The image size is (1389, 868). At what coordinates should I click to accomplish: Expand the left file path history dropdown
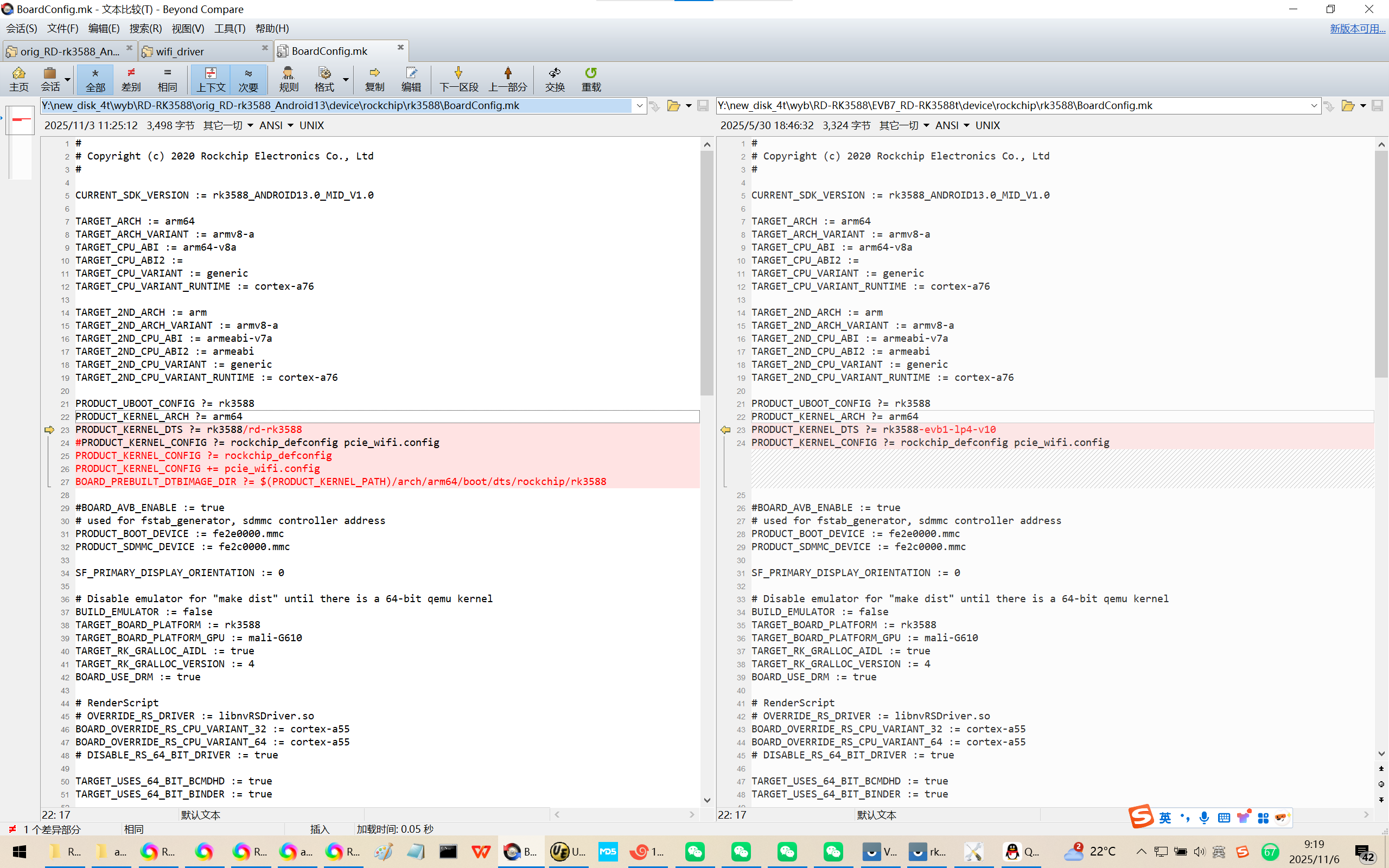[639, 106]
